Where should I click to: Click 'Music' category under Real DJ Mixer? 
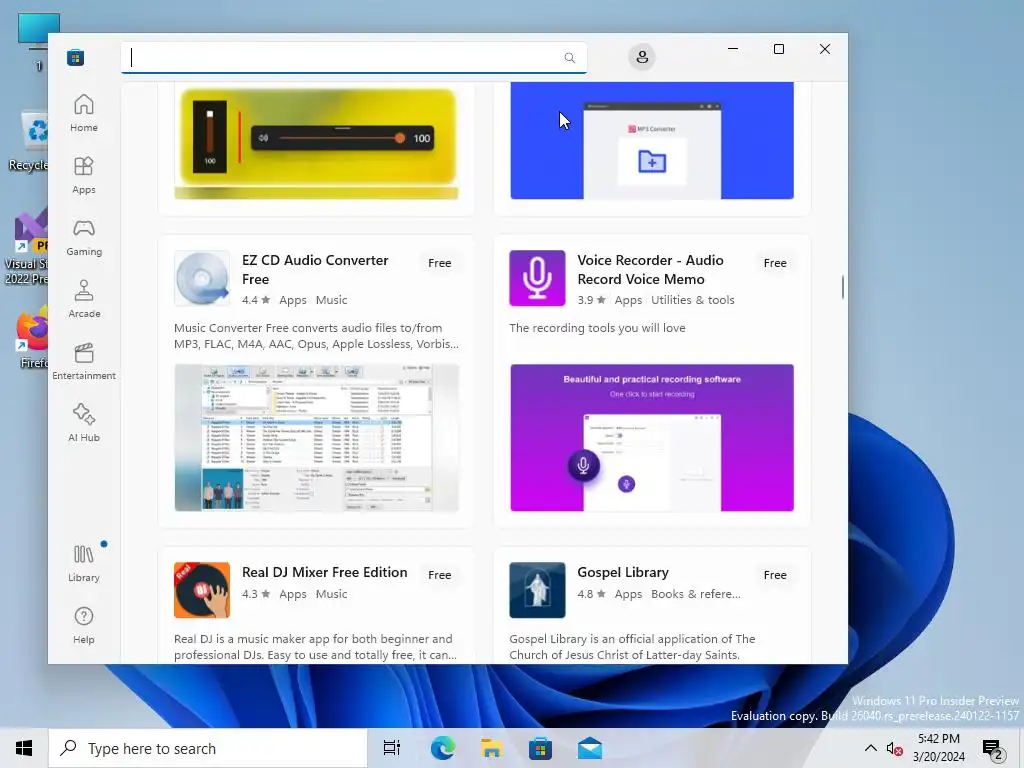(x=331, y=594)
